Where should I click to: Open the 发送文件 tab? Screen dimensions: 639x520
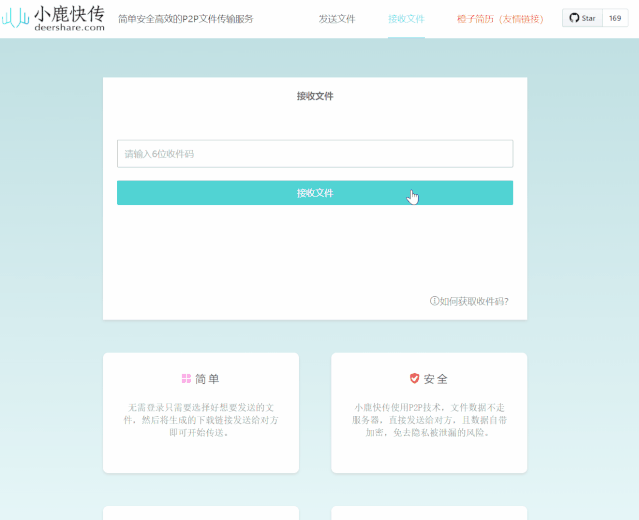pos(337,19)
